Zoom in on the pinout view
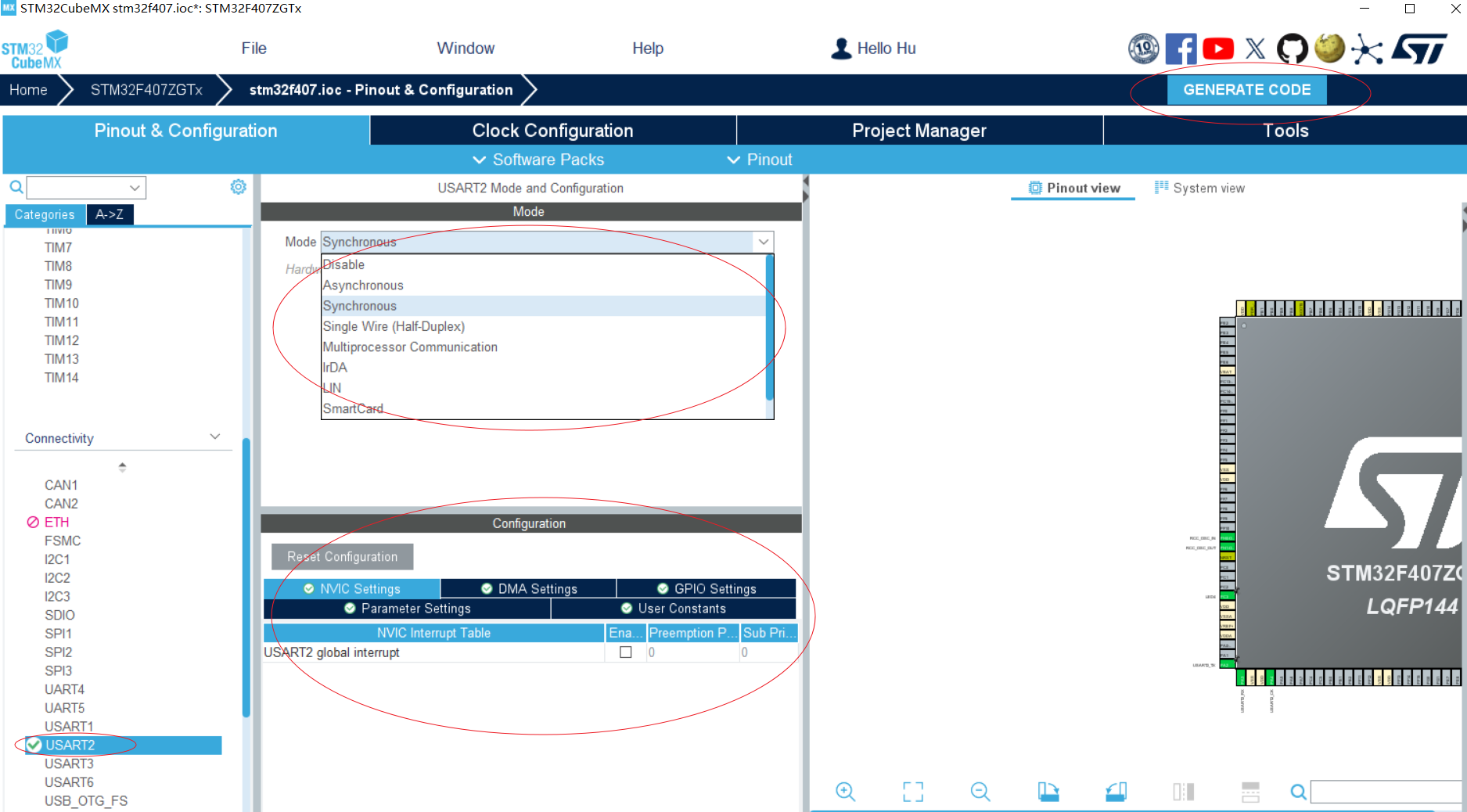The image size is (1467, 812). pyautogui.click(x=845, y=792)
